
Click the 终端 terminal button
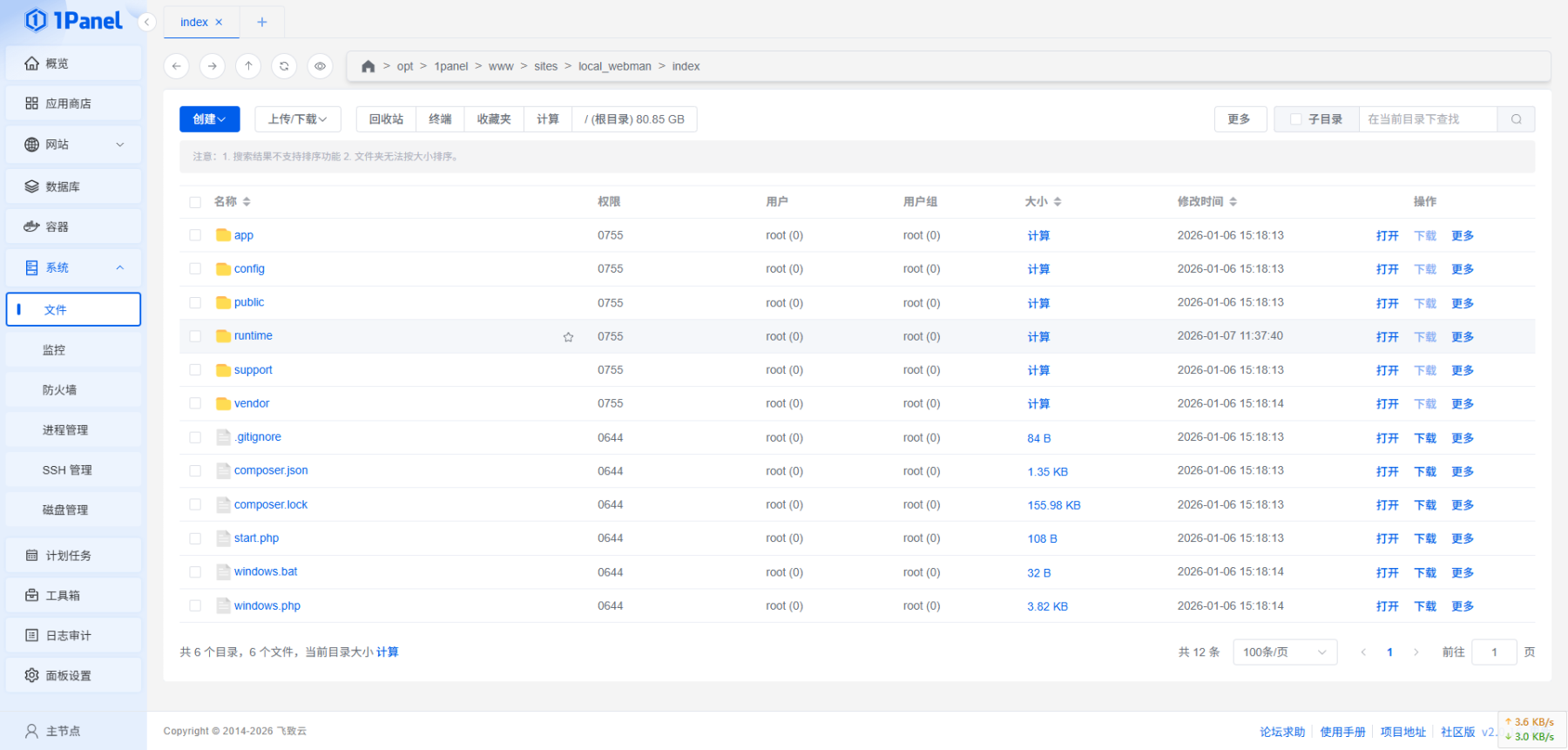tap(440, 119)
